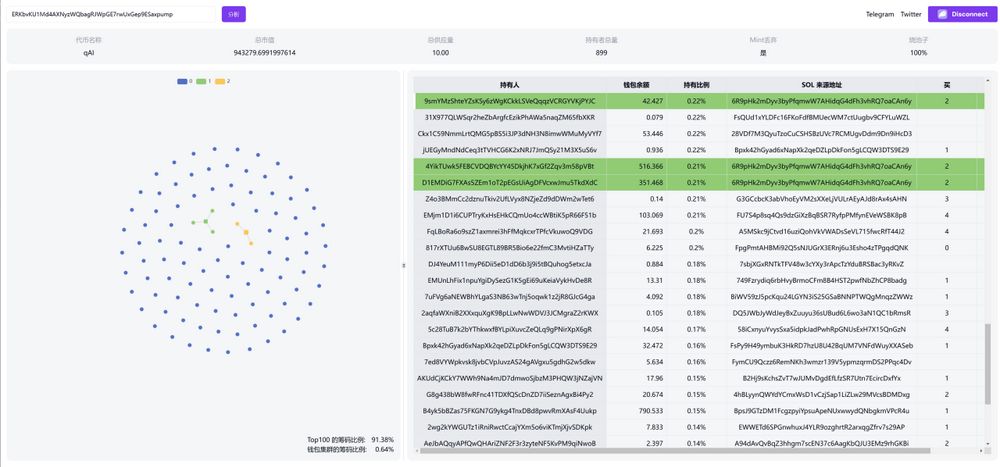This screenshot has height=467, width=1000.
Task: Toggle the blue series 0 legend
Action: point(184,81)
